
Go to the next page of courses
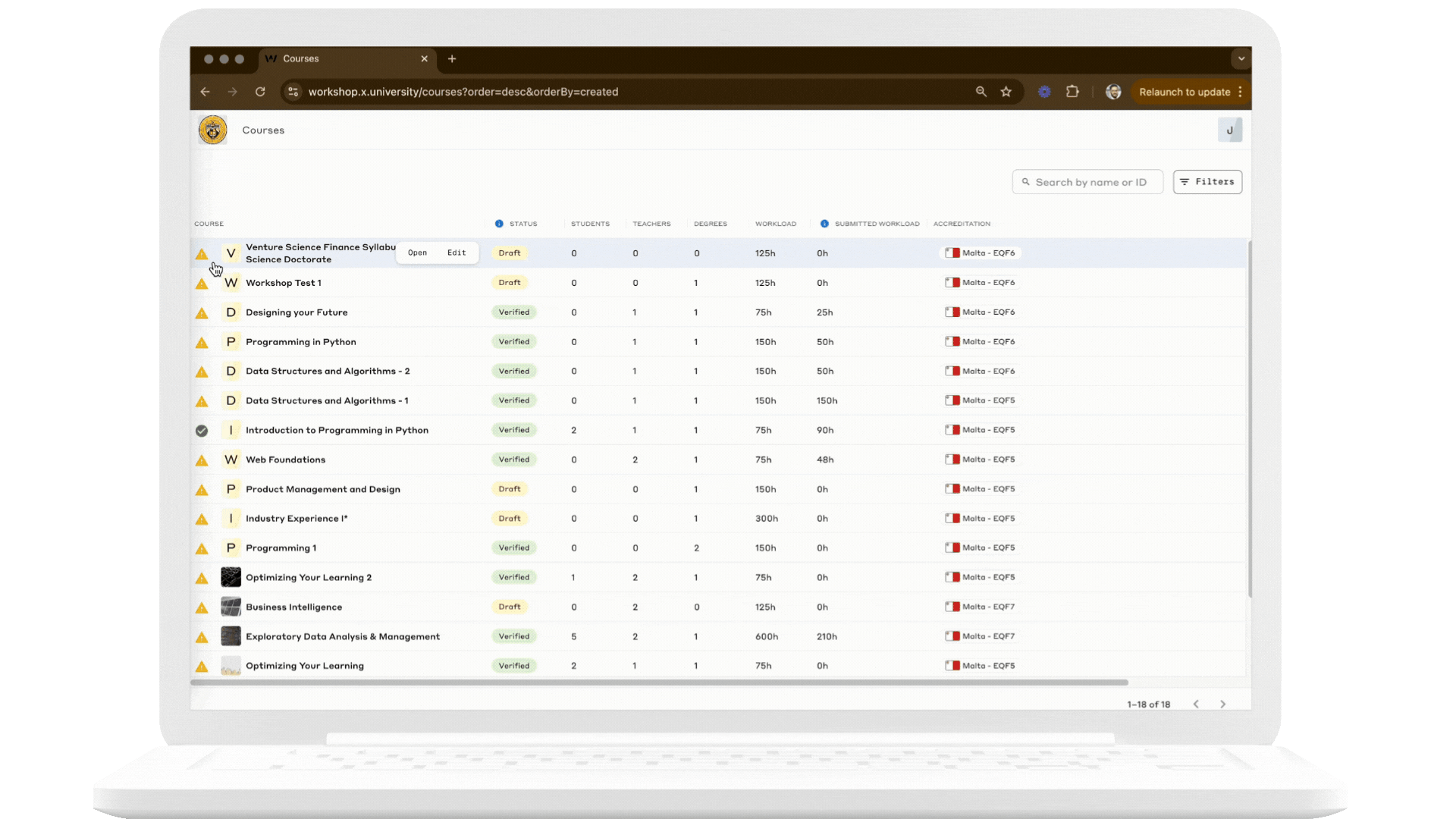(1222, 704)
